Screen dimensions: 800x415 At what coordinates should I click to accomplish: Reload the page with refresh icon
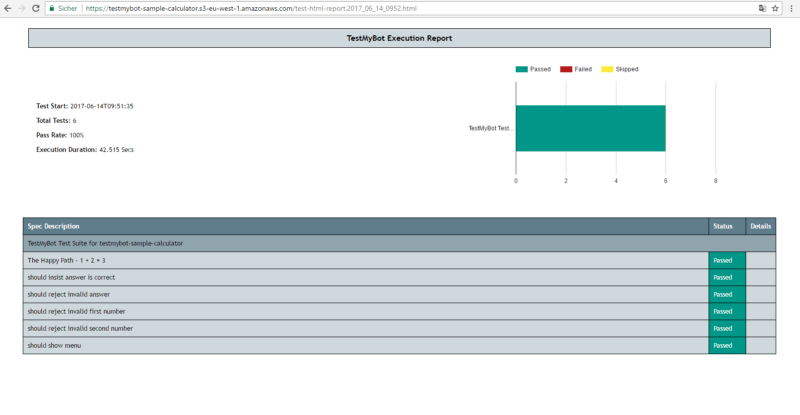35,8
